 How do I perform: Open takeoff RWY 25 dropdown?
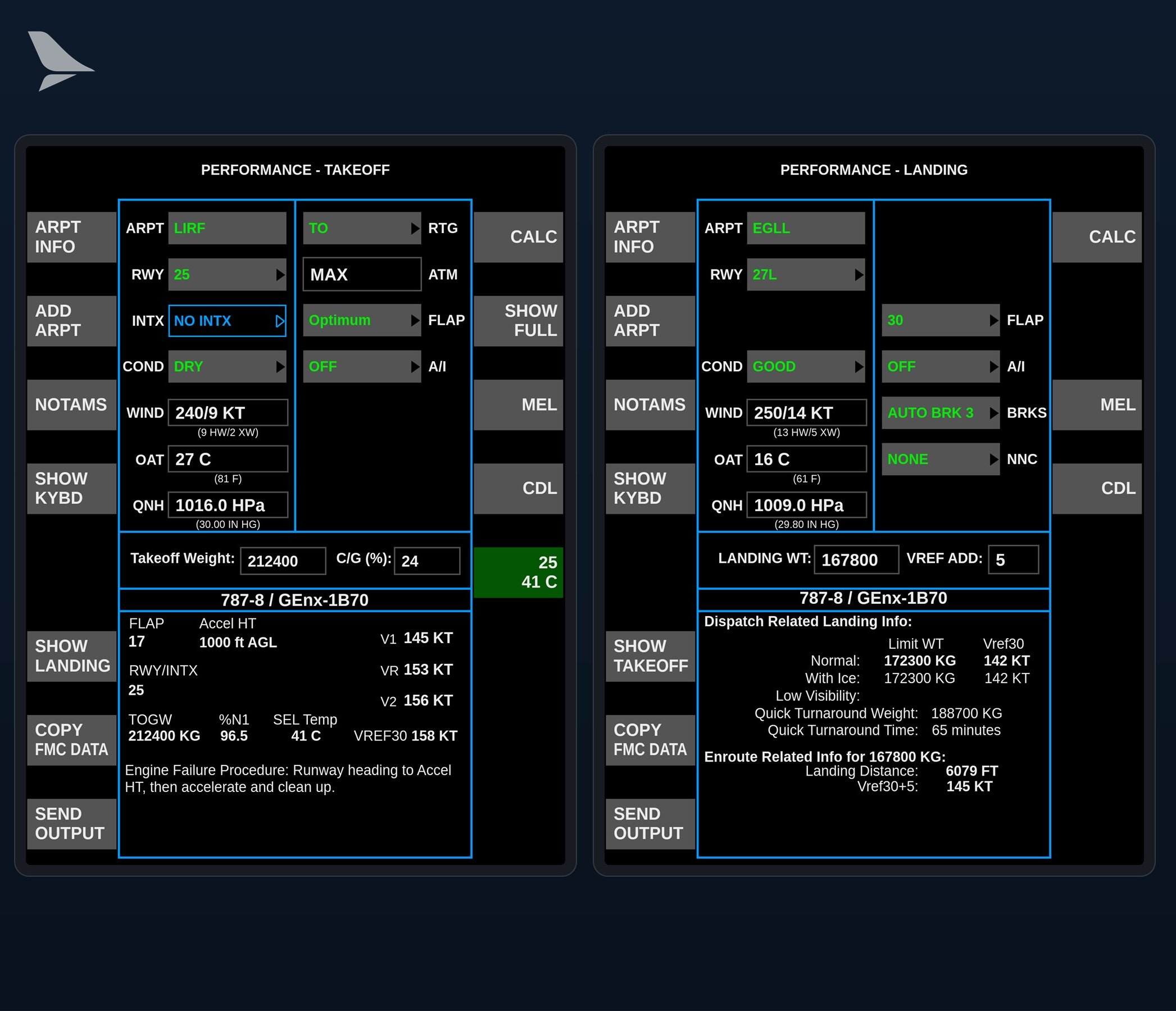pos(227,275)
